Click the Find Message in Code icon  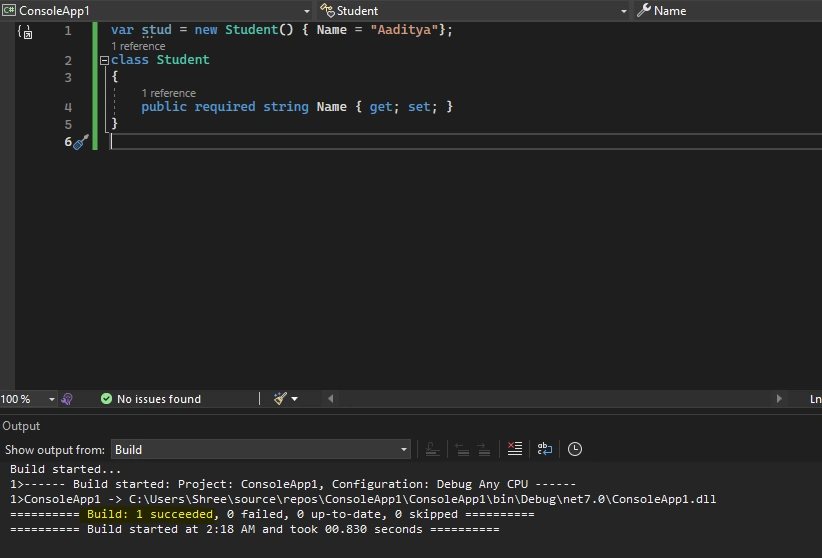coord(432,449)
